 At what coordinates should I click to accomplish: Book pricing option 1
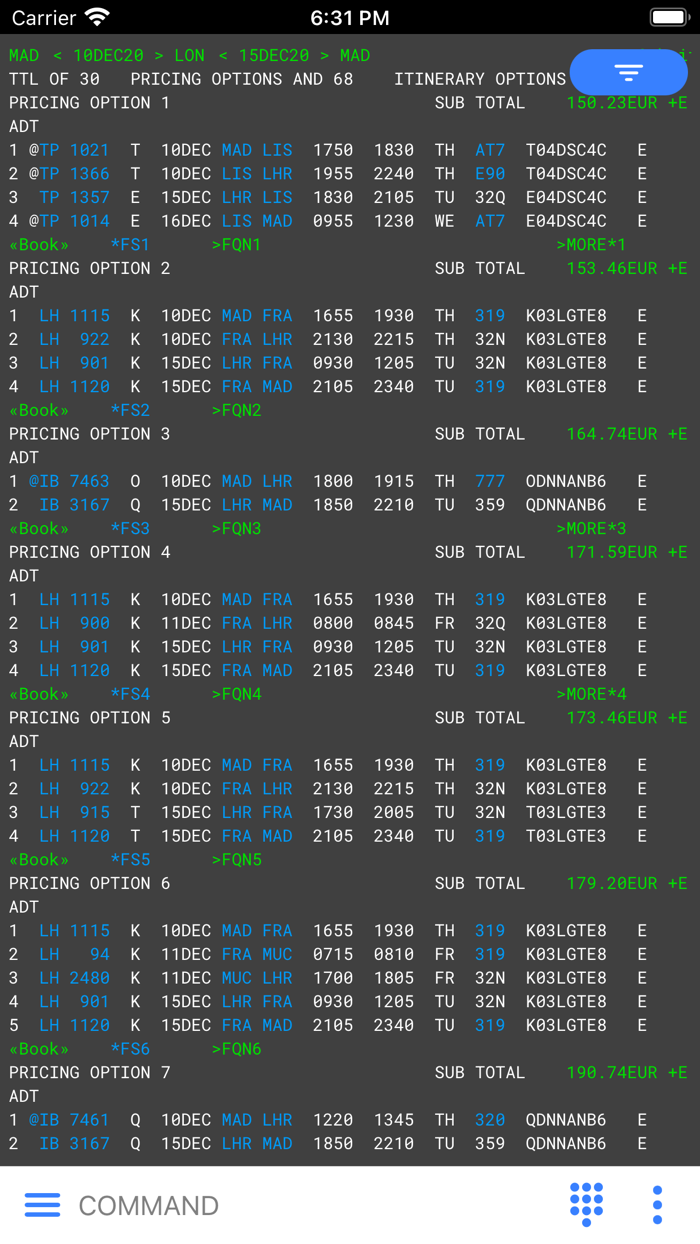(39, 245)
